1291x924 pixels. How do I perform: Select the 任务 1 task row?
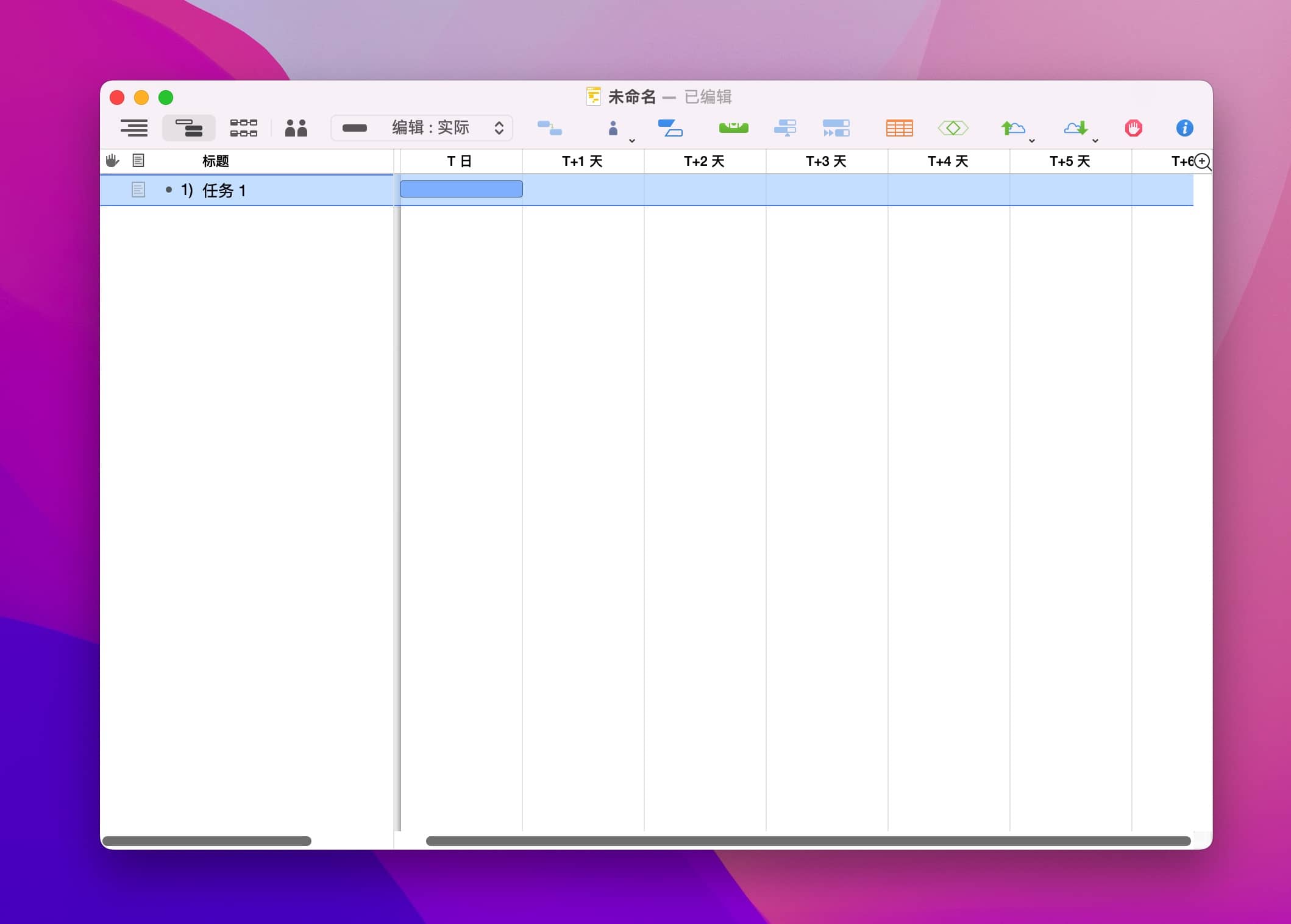[223, 191]
